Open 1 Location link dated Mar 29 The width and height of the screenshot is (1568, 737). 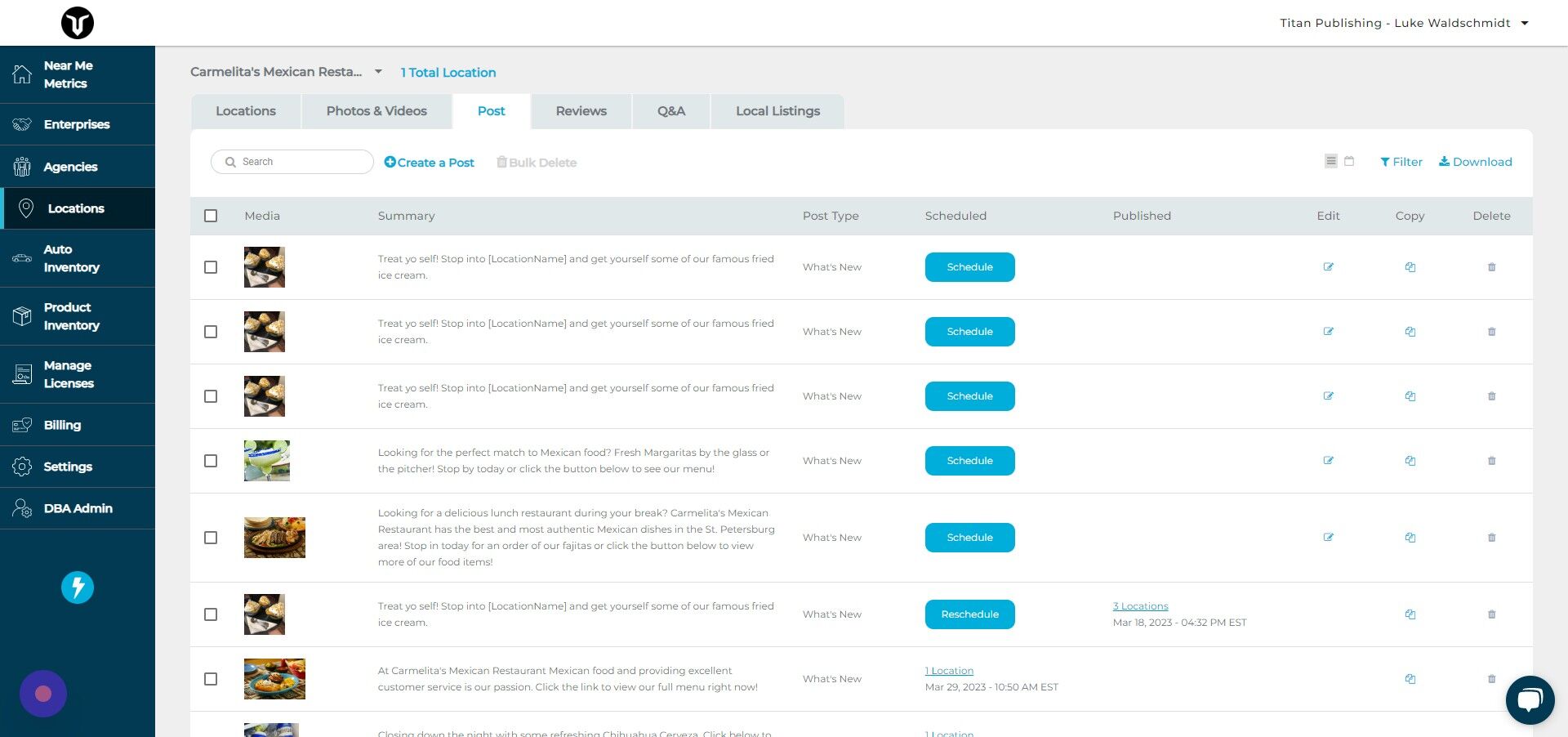[x=949, y=671]
